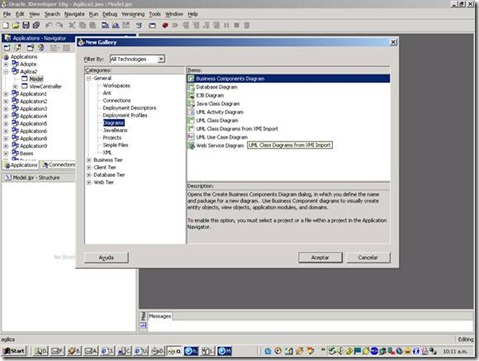Select the Model project in navigator
The image size is (479, 361).
36,79
